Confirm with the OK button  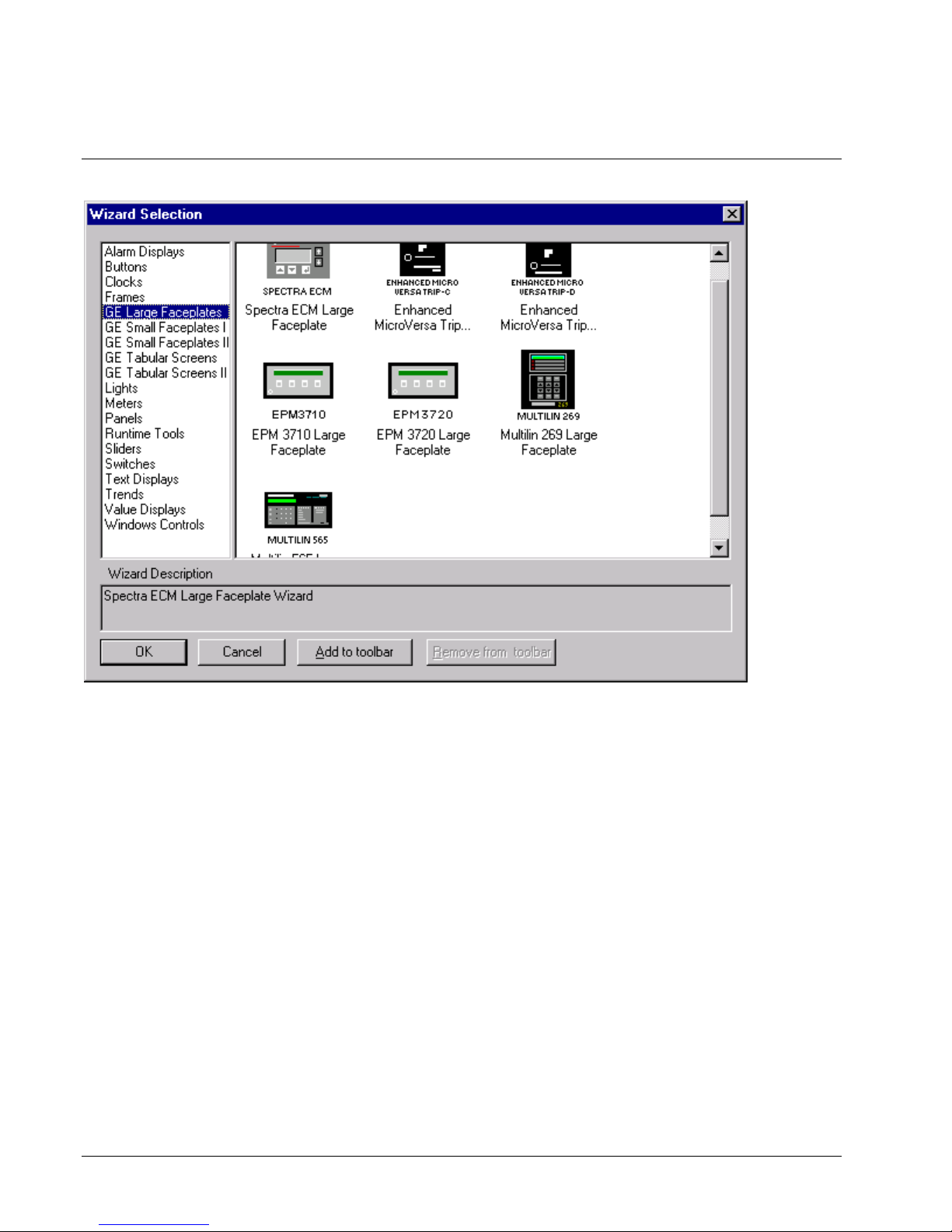point(144,652)
